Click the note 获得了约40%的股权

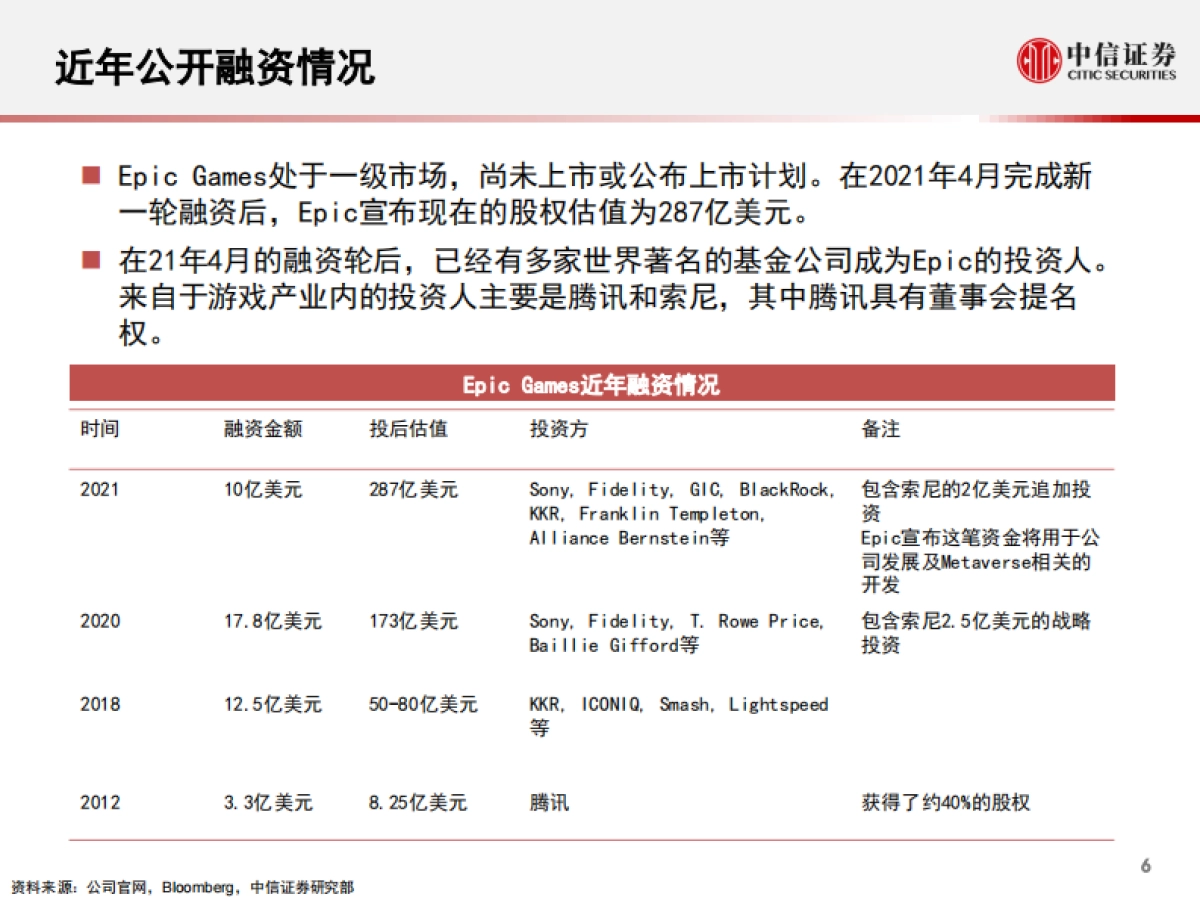click(945, 802)
